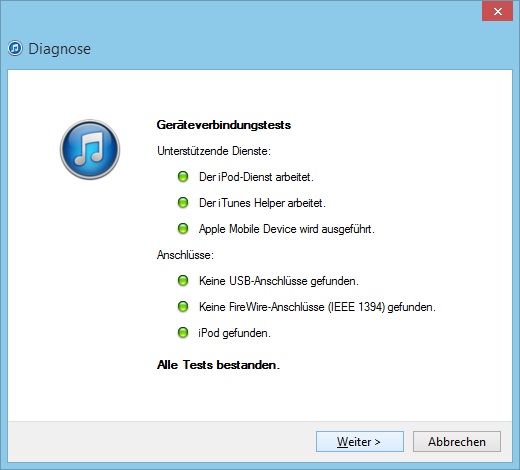This screenshot has width=520, height=470.
Task: Click the Alle Tests bestanden result
Action: (x=218, y=365)
